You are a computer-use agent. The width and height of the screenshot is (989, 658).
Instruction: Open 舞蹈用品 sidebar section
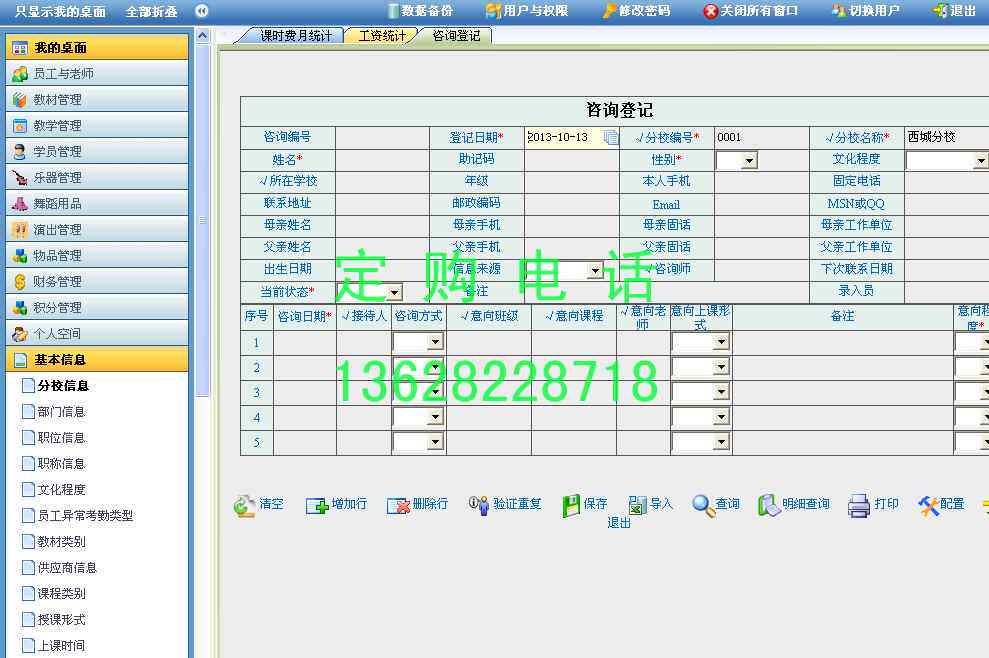click(x=97, y=203)
